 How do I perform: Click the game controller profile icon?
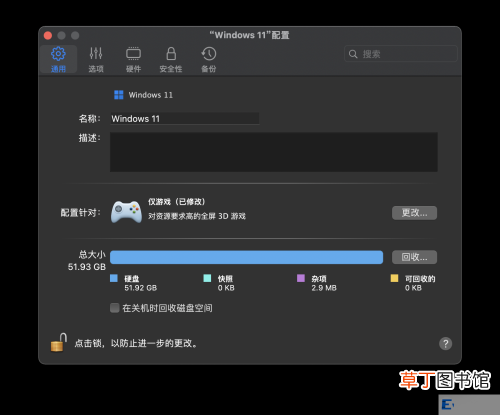126,212
